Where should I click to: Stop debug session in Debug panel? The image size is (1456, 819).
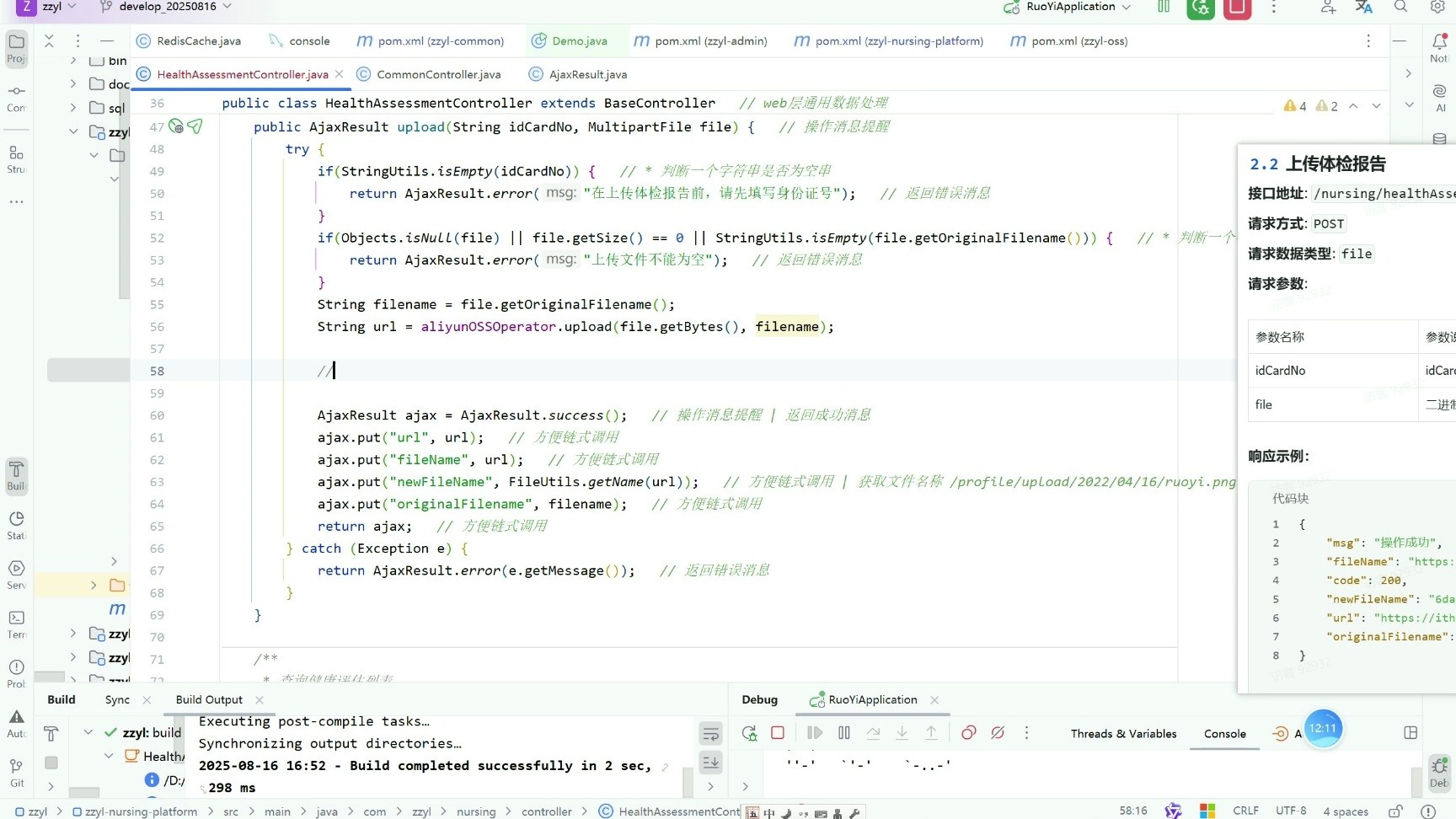pos(778,733)
